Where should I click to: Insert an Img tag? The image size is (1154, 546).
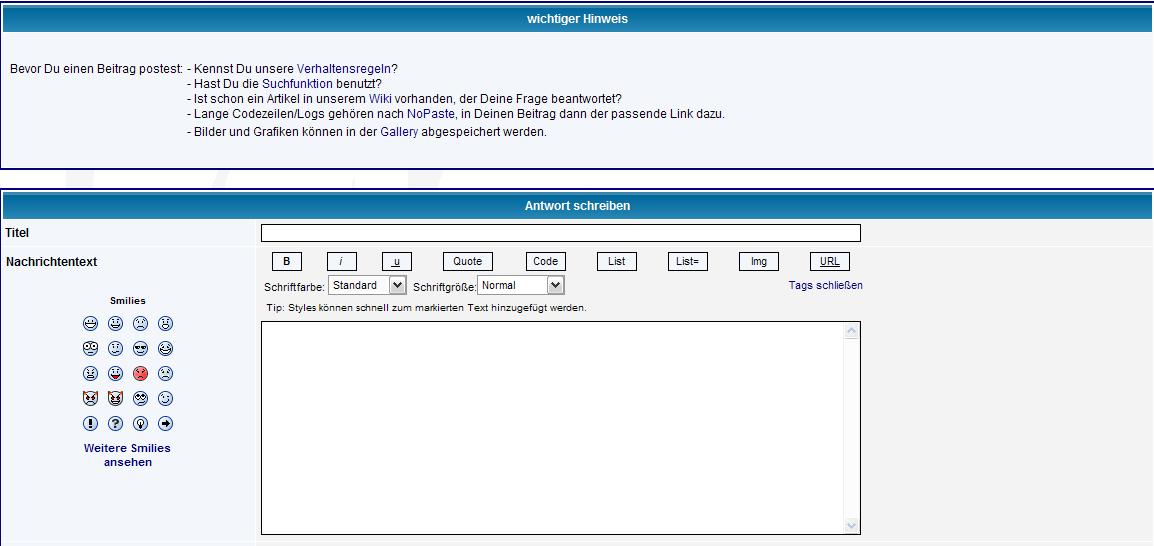[759, 261]
